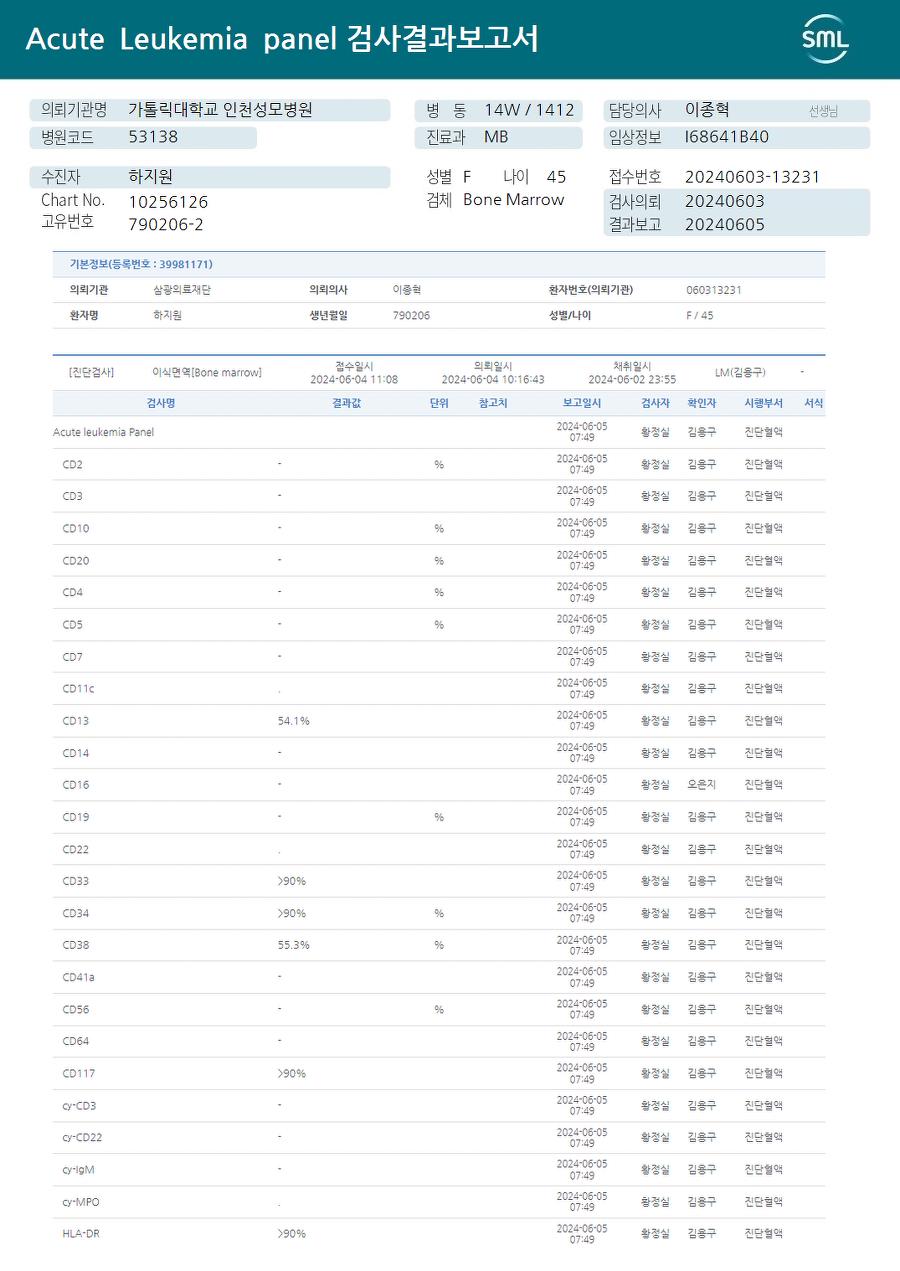Image resolution: width=900 pixels, height=1271 pixels.
Task: Select the 의뢰기관명 field showing 가톨릭대학교 인천성모병원
Action: tap(220, 110)
